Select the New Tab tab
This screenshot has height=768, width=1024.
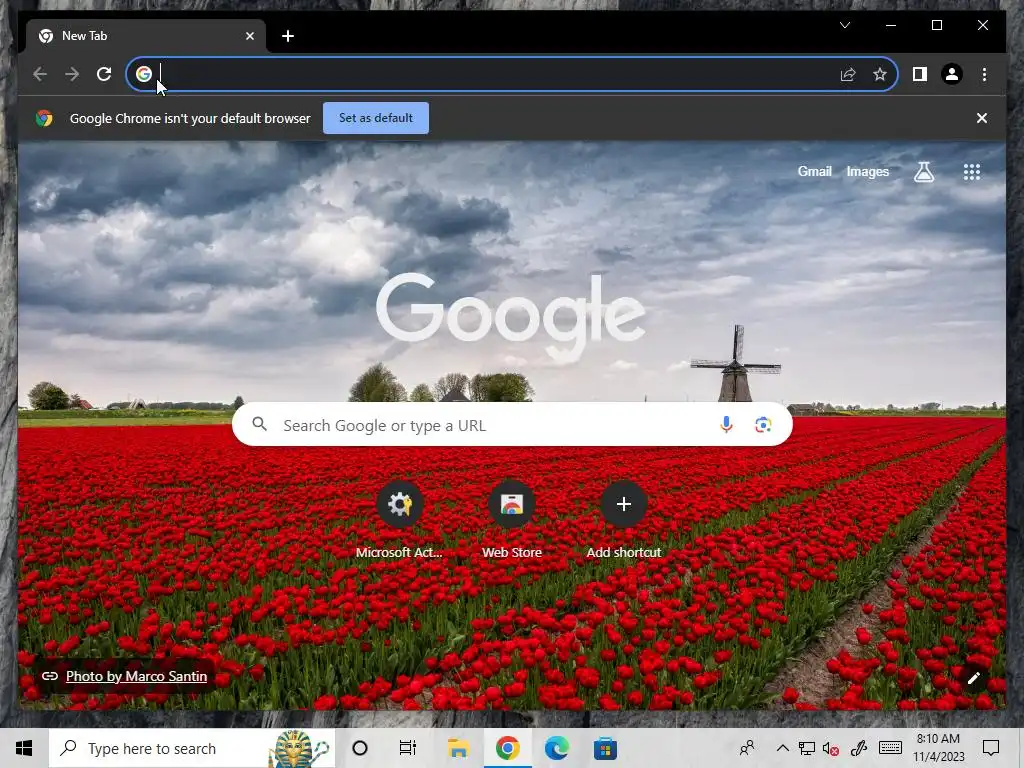146,36
